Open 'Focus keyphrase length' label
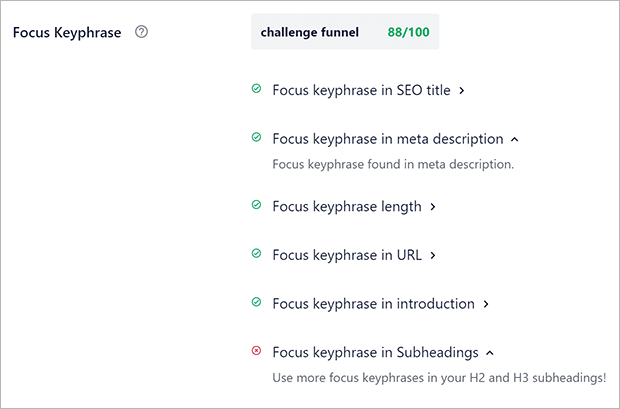 [347, 206]
